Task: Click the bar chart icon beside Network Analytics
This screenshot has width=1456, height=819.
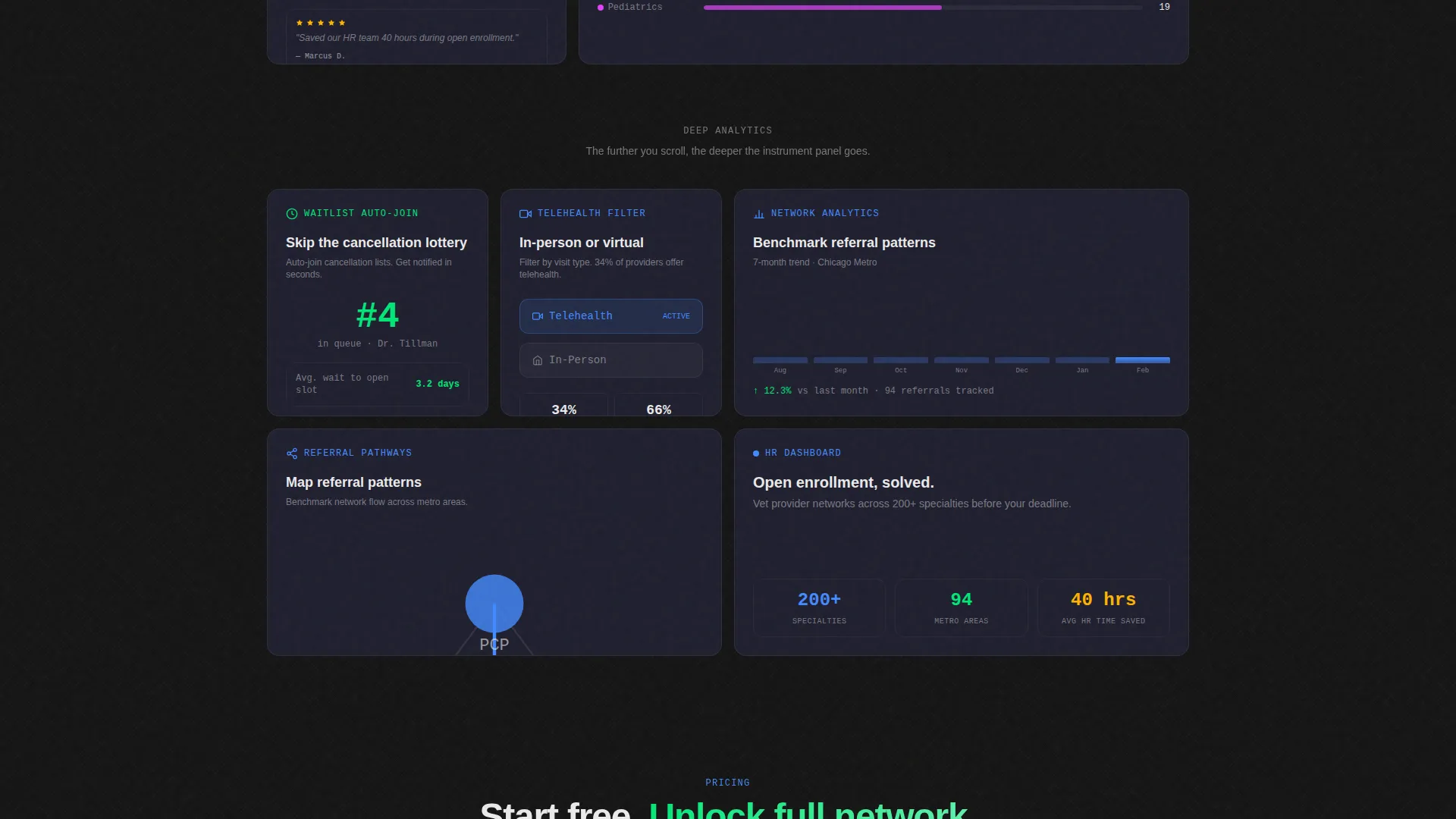Action: coord(758,214)
